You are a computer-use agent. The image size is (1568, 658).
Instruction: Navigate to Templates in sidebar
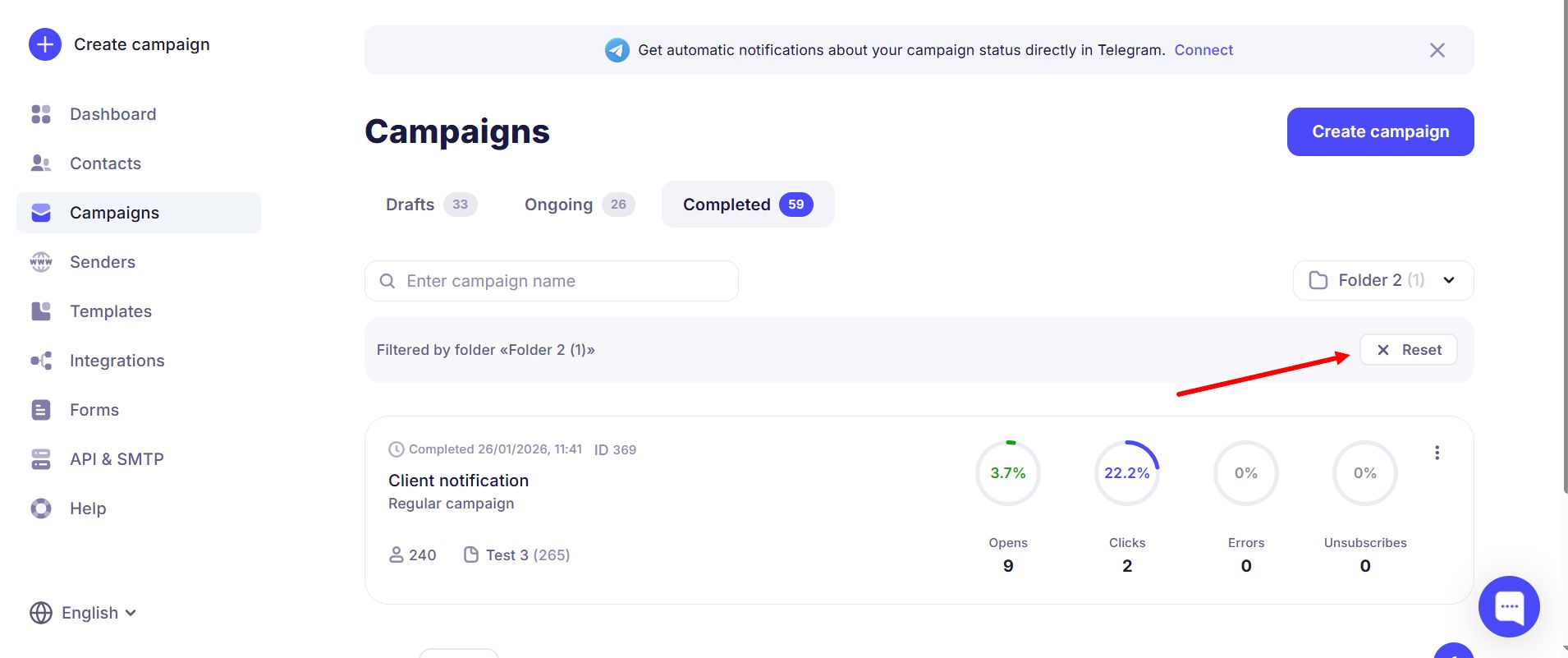pyautogui.click(x=110, y=311)
